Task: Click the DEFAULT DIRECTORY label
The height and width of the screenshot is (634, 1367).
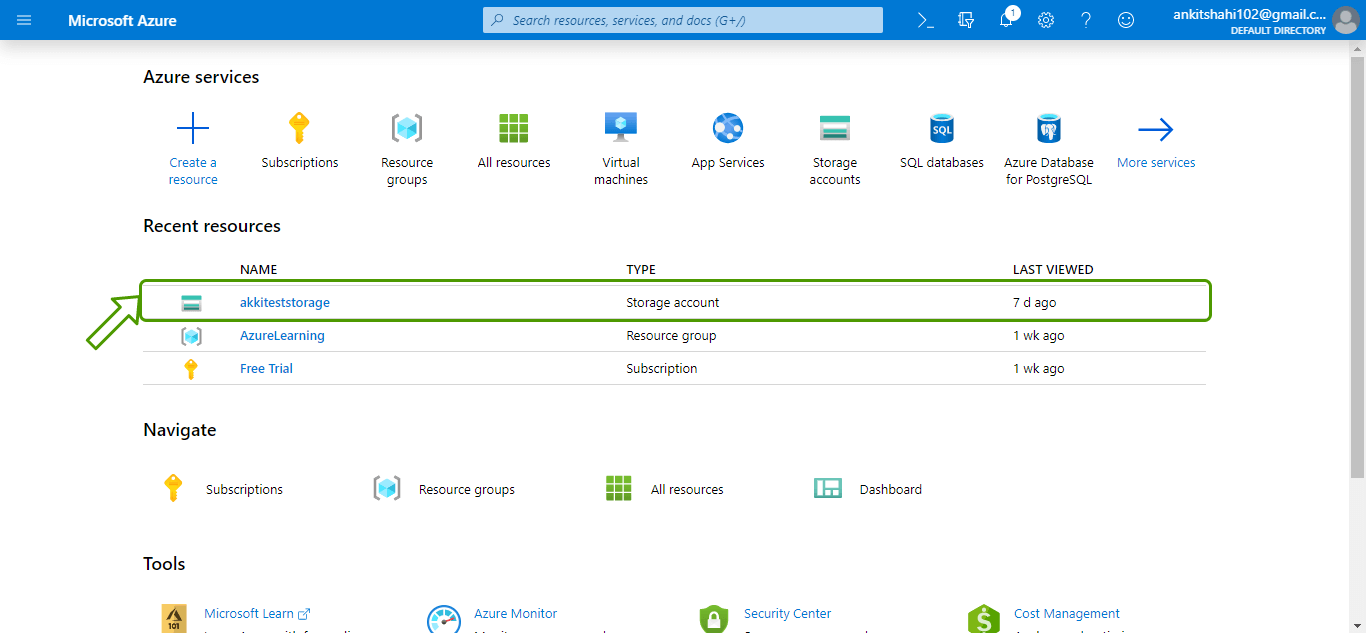Action: 1278,31
